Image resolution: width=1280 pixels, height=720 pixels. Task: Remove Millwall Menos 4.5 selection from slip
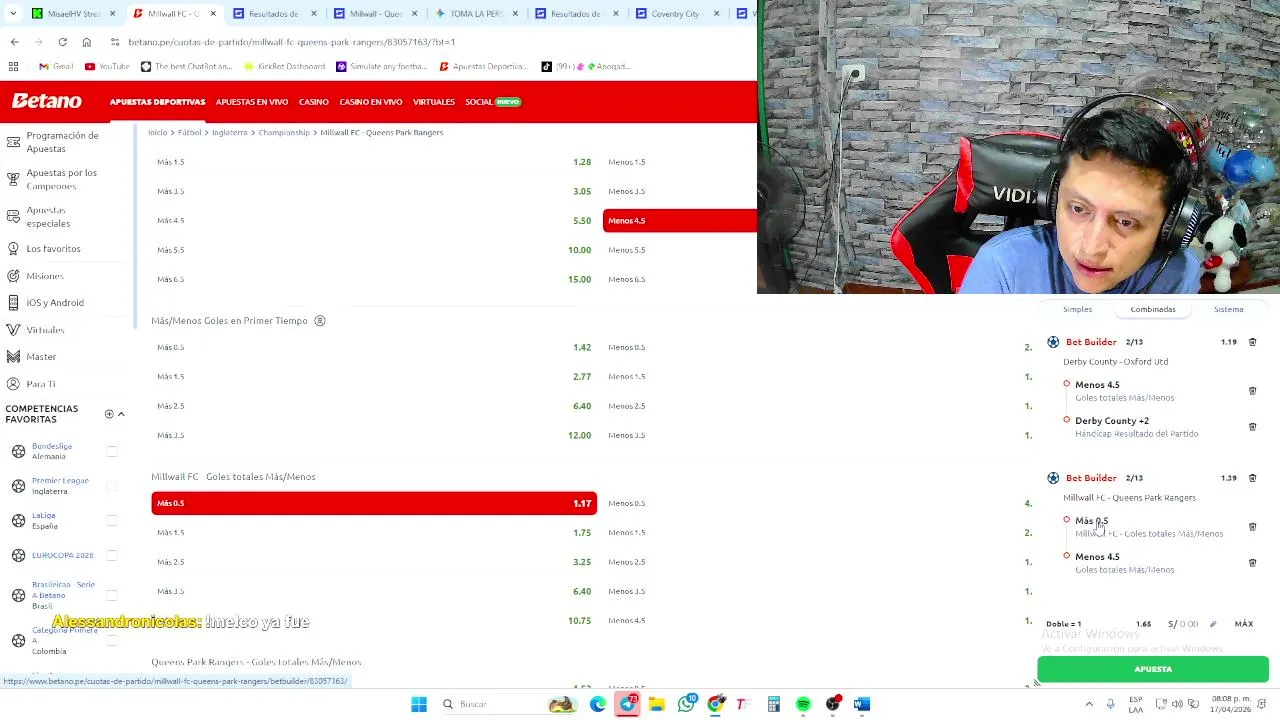(1252, 563)
